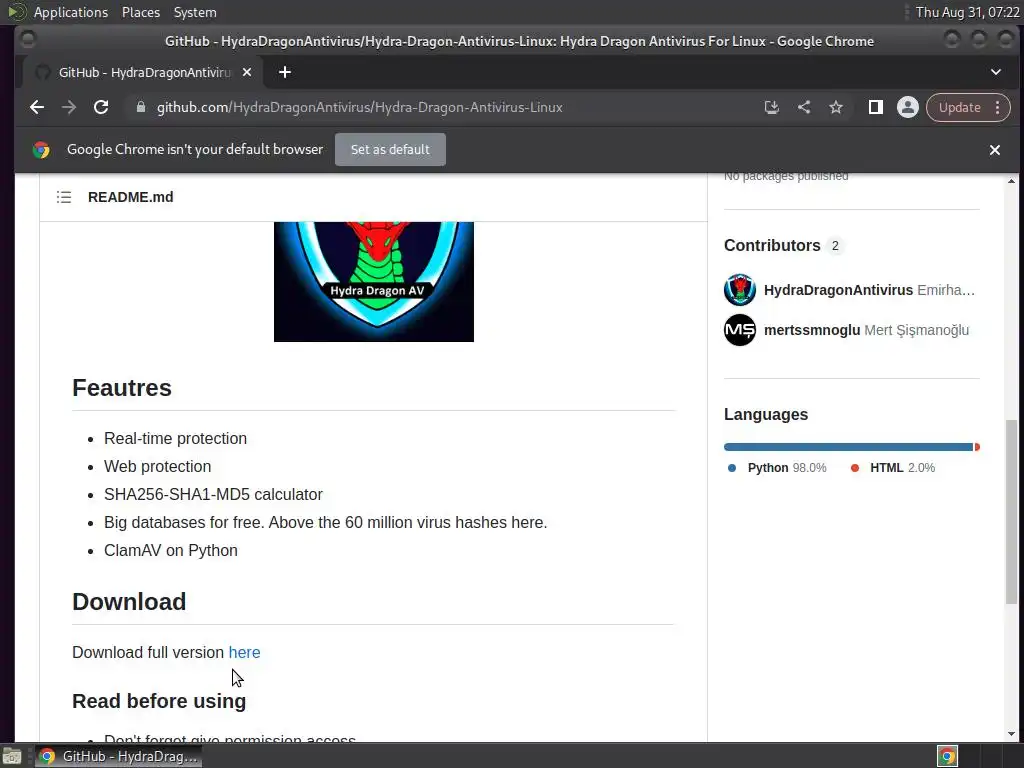The width and height of the screenshot is (1024, 768).
Task: Click the Python segment of the language bar
Action: point(848,447)
